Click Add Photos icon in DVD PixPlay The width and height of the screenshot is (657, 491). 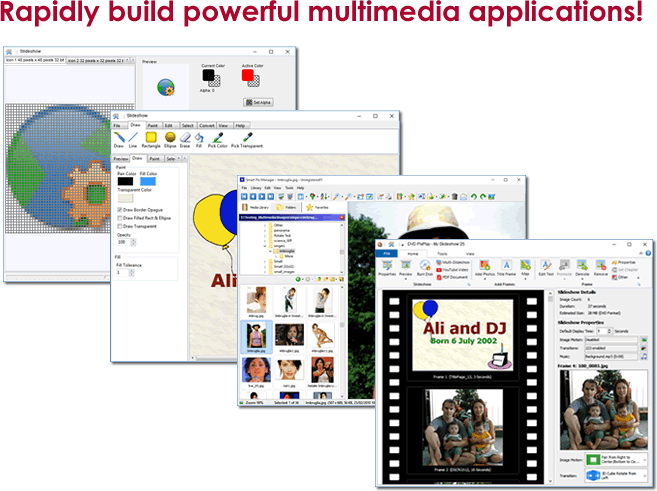[485, 268]
